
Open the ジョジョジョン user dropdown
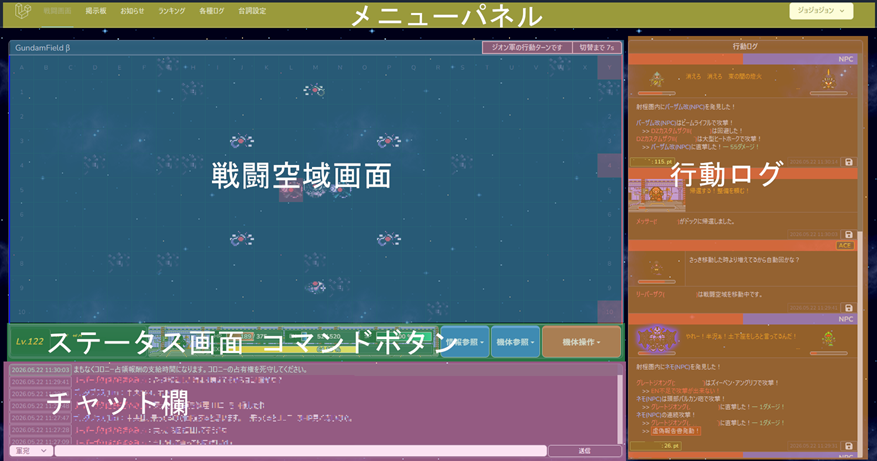[x=821, y=11]
